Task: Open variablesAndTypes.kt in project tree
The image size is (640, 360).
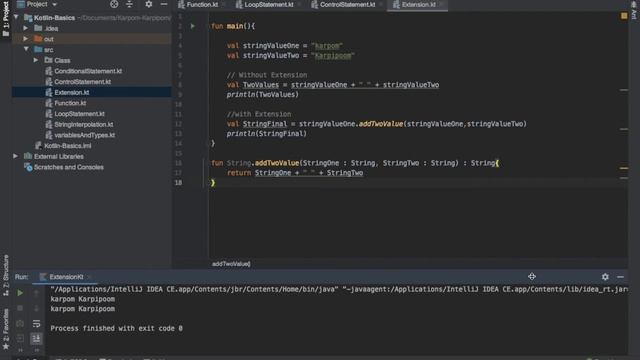Action: [84, 135]
